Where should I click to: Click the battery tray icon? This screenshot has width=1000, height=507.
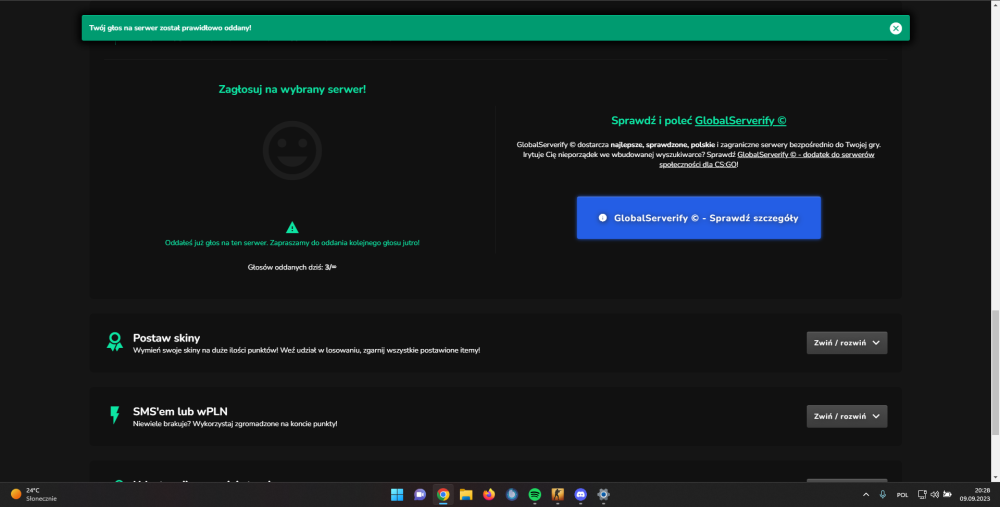coord(947,495)
